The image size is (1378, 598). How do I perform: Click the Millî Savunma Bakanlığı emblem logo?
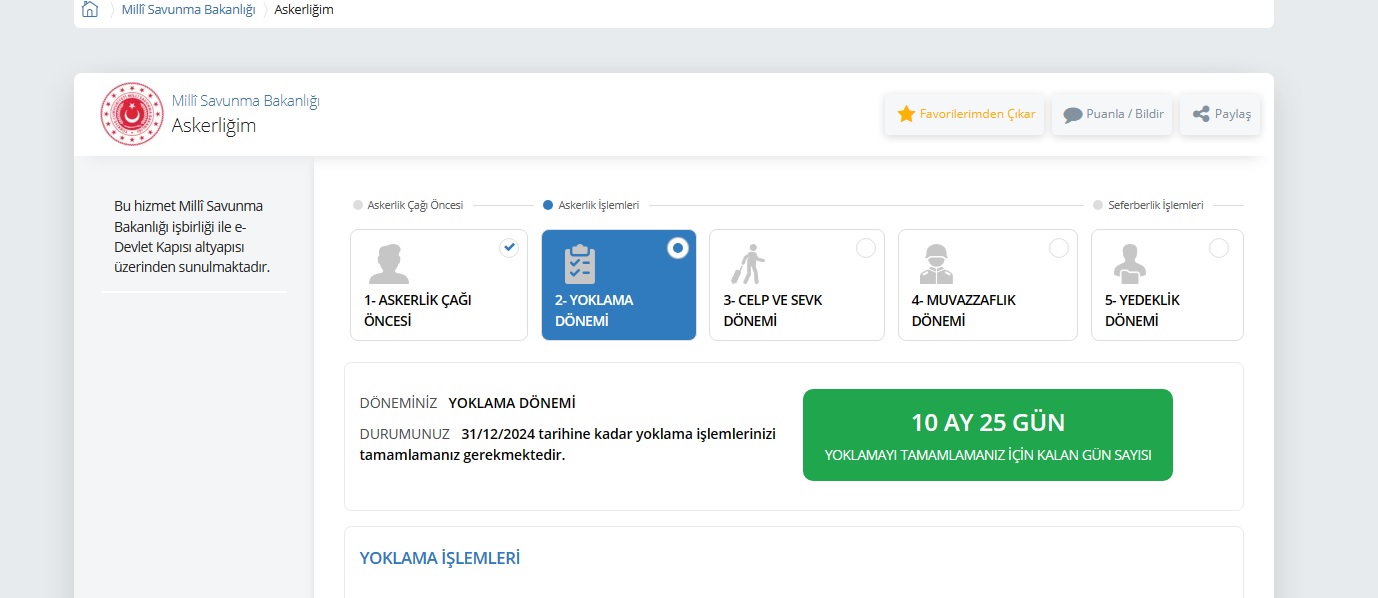(131, 114)
